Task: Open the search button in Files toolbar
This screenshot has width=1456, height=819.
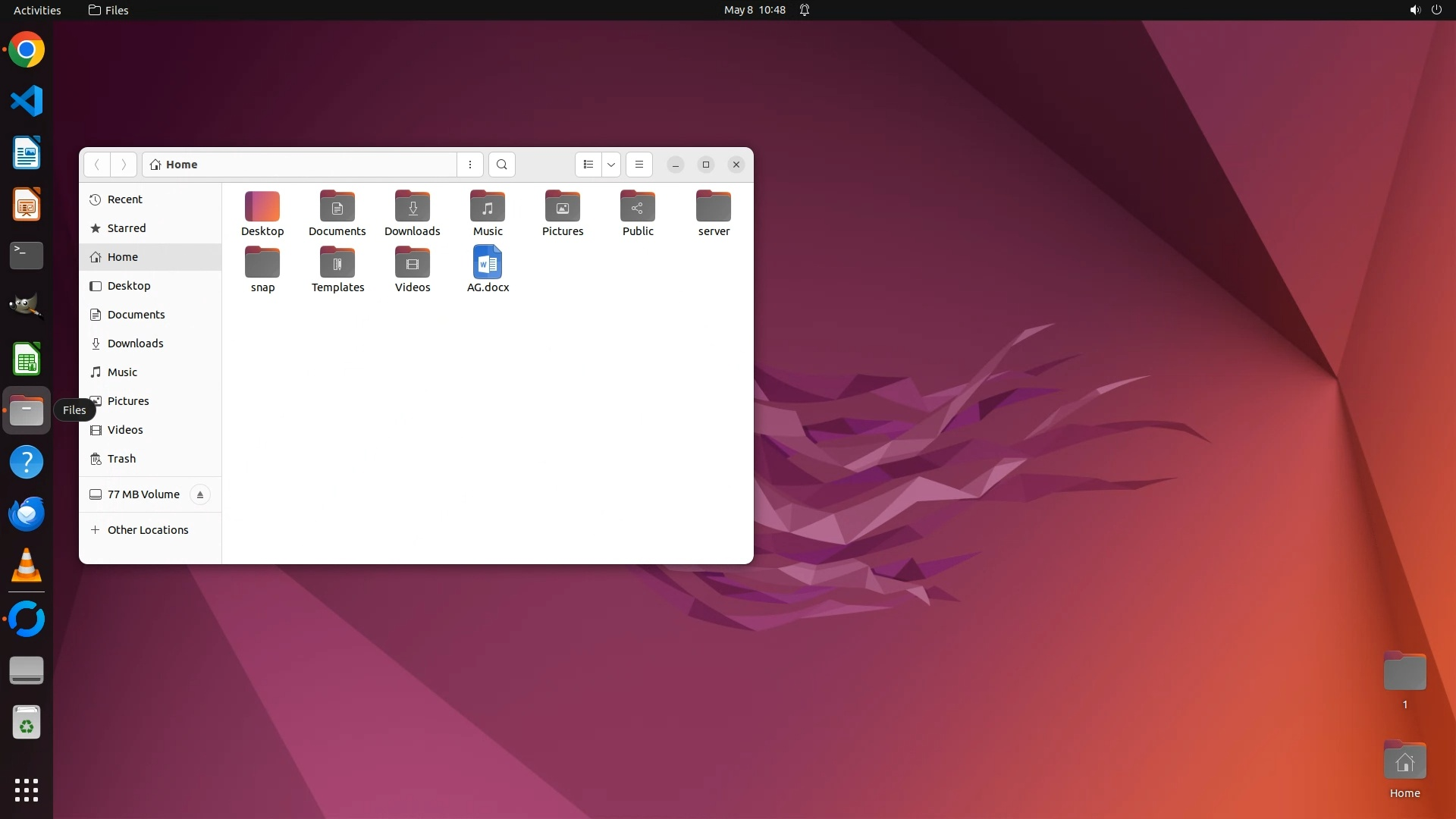Action: pos(501,165)
